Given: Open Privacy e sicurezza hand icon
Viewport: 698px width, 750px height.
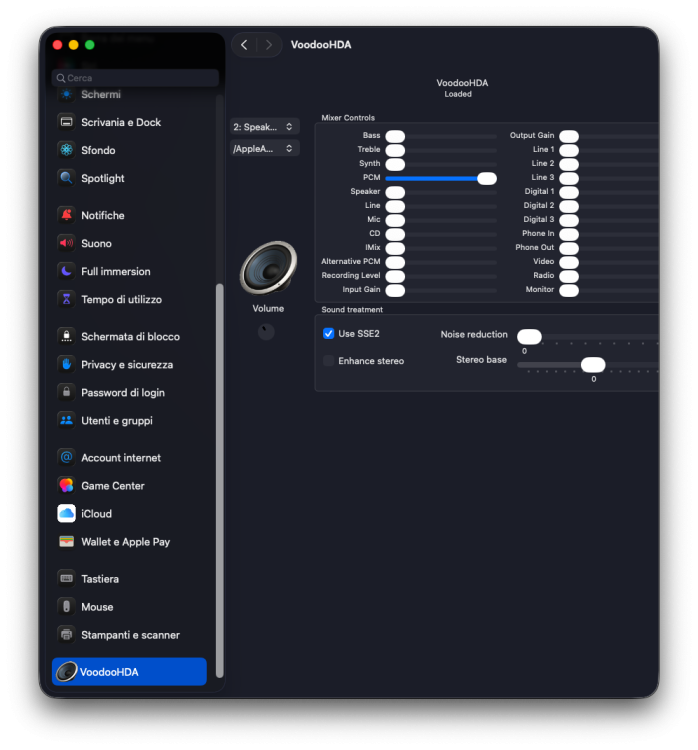Looking at the screenshot, I should pyautogui.click(x=66, y=364).
